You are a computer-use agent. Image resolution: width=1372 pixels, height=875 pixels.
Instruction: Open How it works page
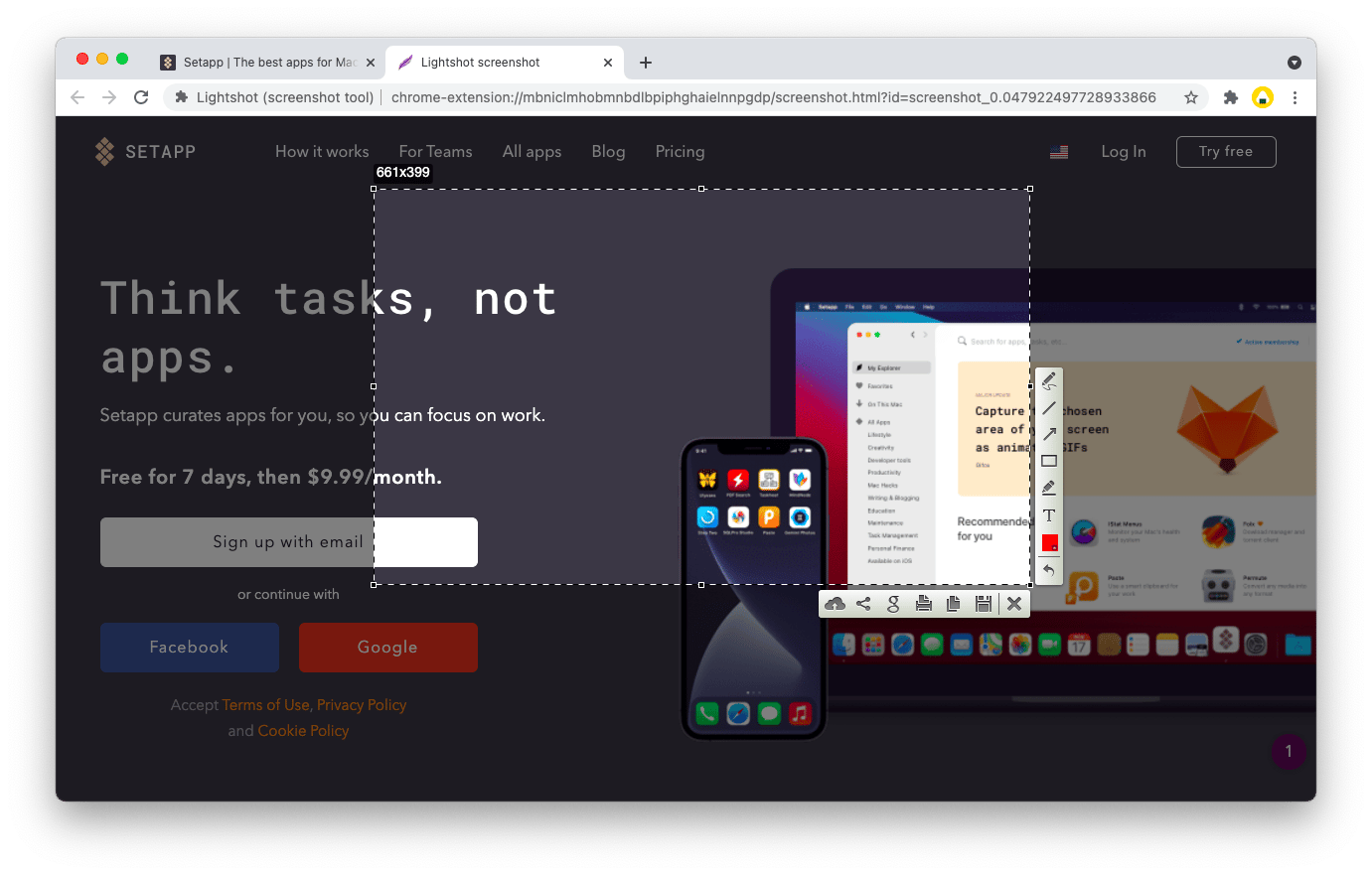(322, 152)
